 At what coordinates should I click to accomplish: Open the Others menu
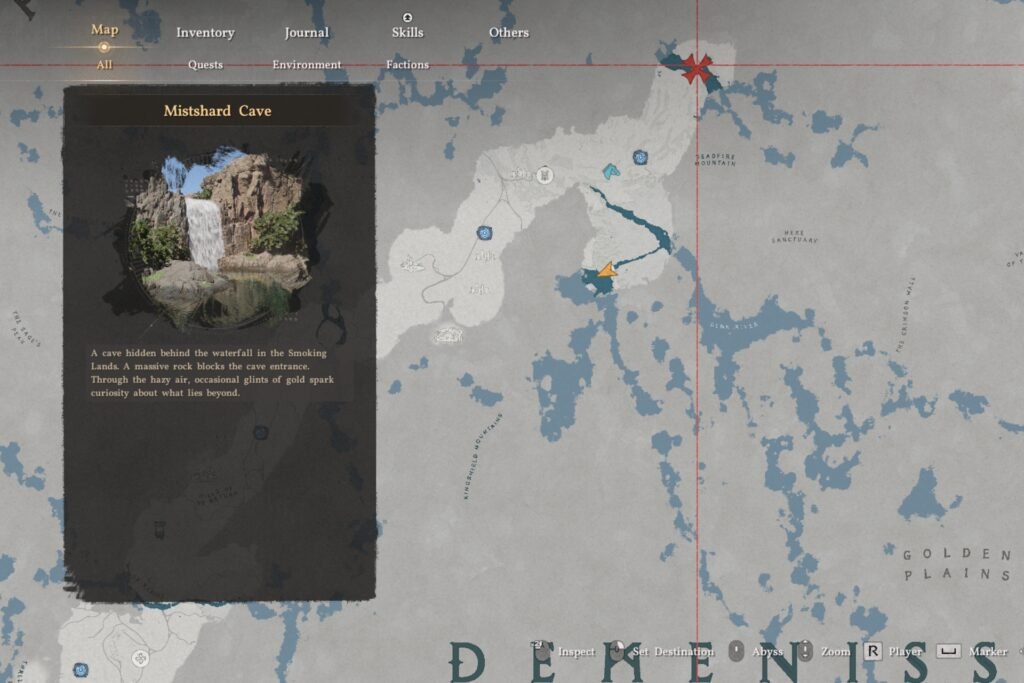[x=508, y=32]
